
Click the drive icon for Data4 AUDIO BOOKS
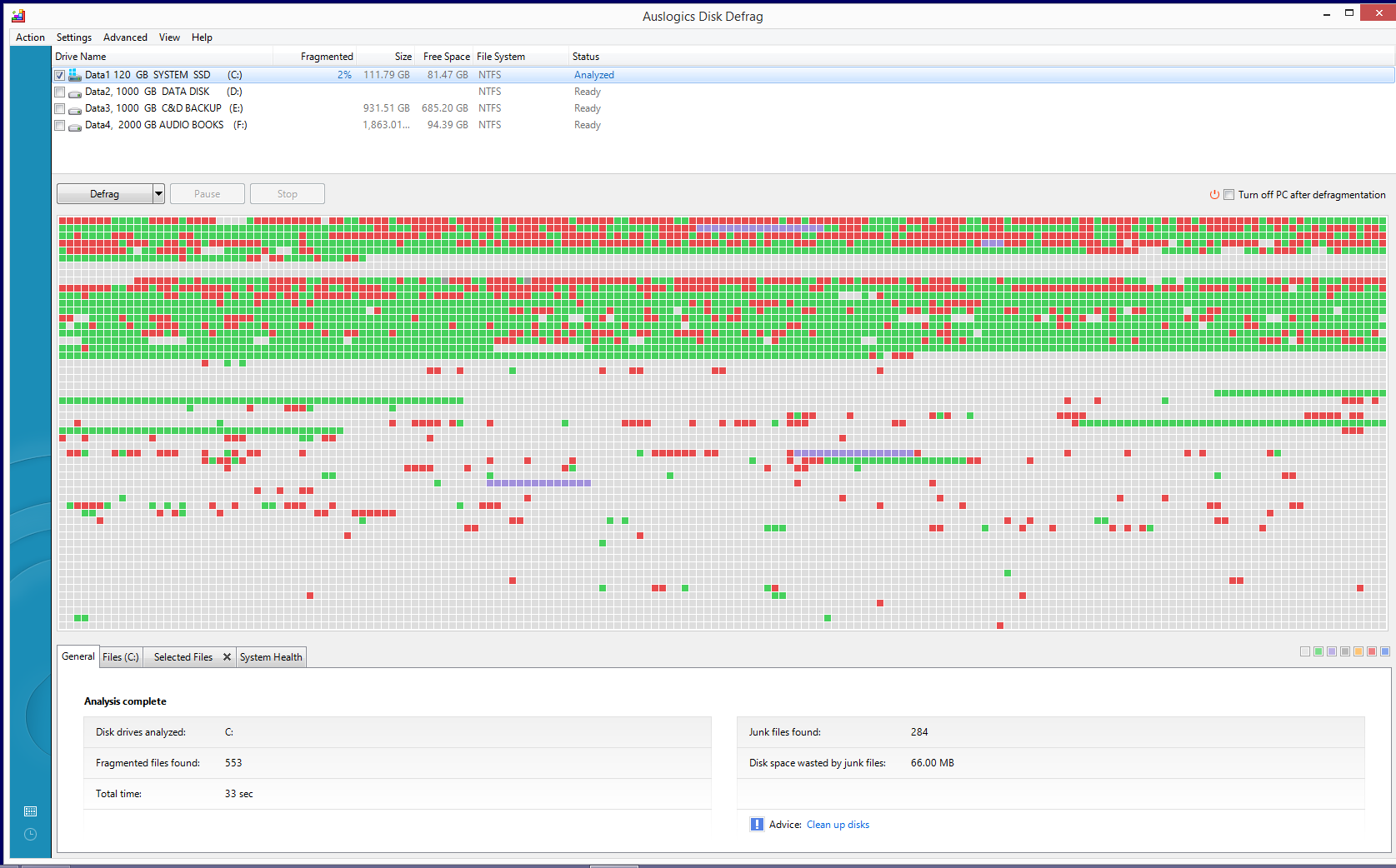tap(75, 126)
